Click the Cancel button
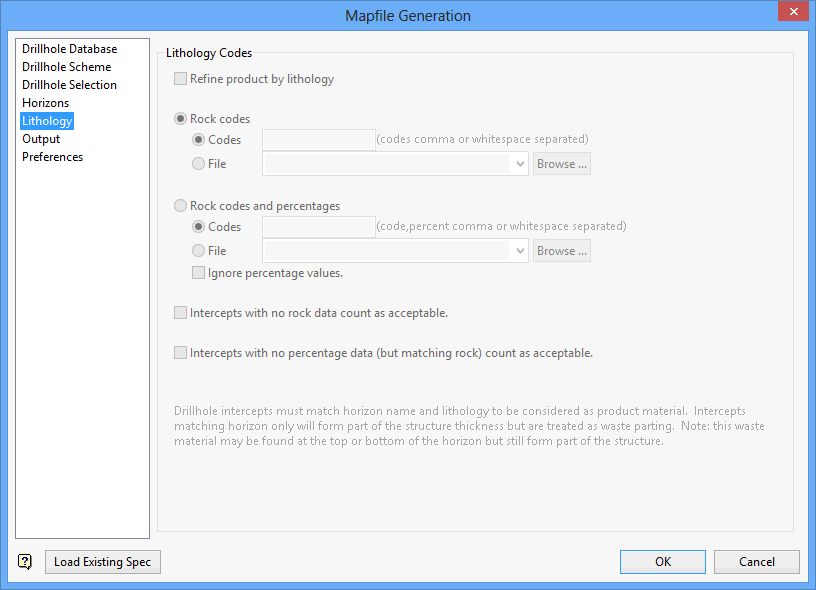816x590 pixels. pyautogui.click(x=756, y=562)
